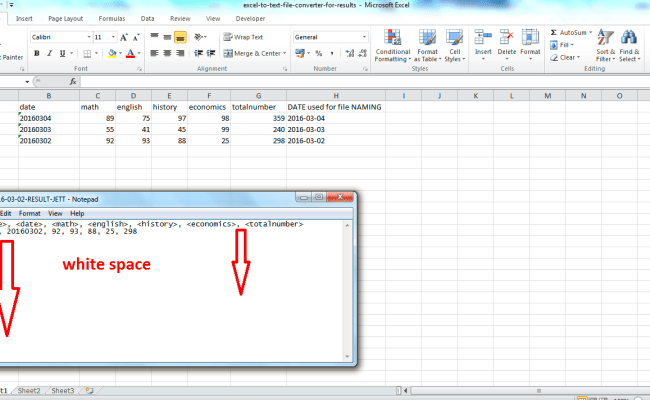Apply Comma Style format
Image resolution: width=650 pixels, height=400 pixels.
(332, 53)
